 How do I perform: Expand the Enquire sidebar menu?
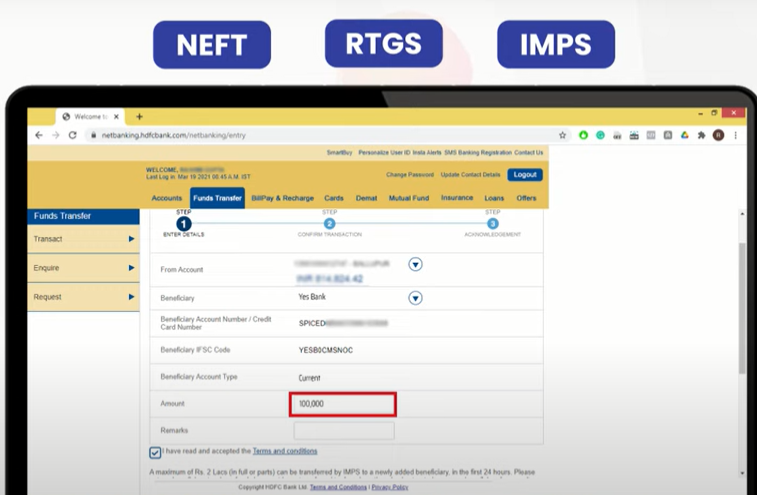pyautogui.click(x=84, y=268)
